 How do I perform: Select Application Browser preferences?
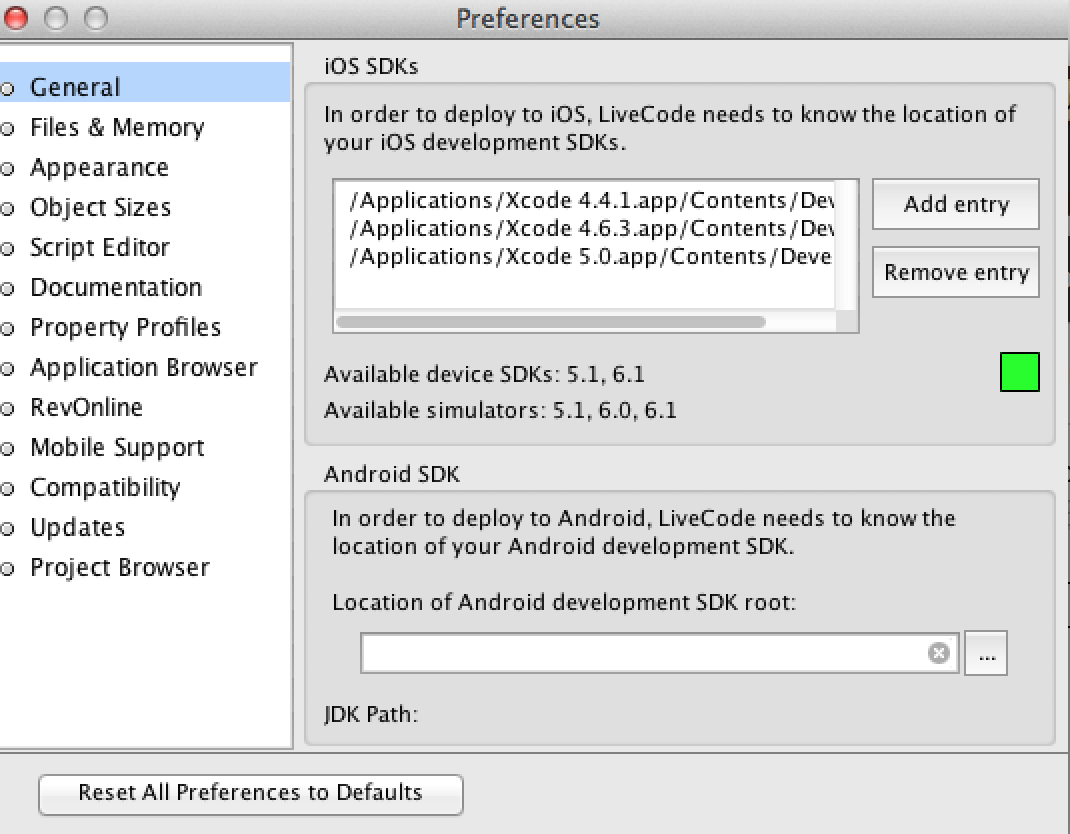(144, 367)
